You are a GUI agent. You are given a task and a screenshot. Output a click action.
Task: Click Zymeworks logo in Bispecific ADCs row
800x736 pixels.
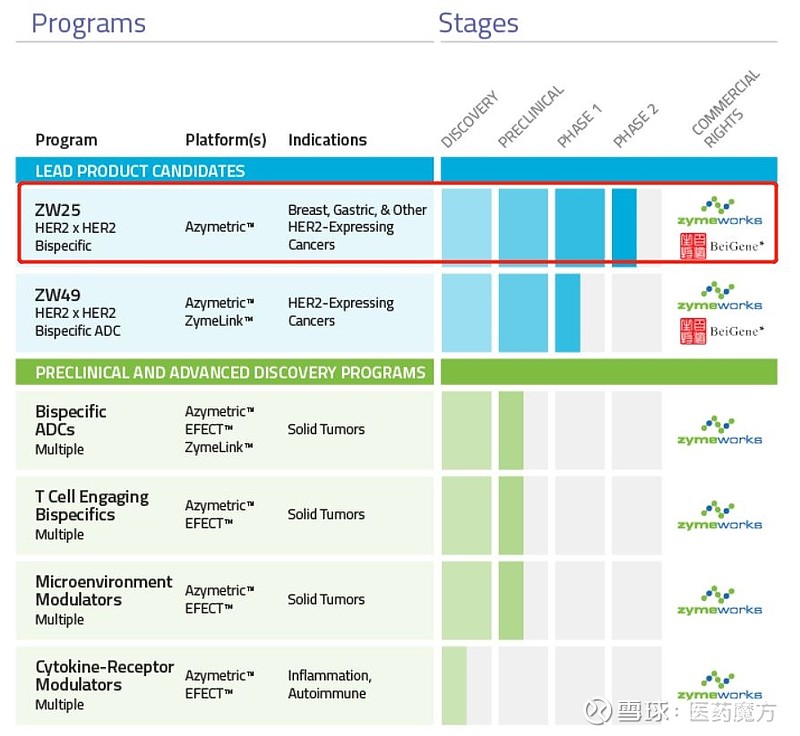click(719, 430)
